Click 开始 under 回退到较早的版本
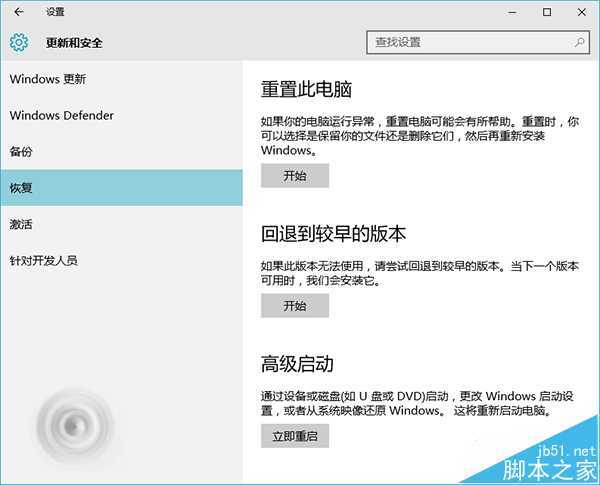600x485 pixels. pyautogui.click(x=295, y=305)
